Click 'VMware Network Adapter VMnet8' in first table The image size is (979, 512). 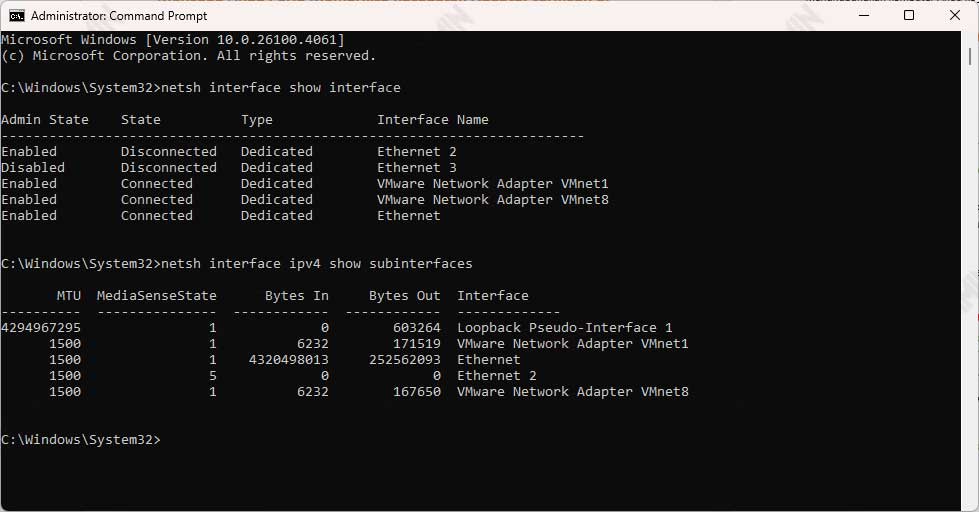[x=493, y=199]
